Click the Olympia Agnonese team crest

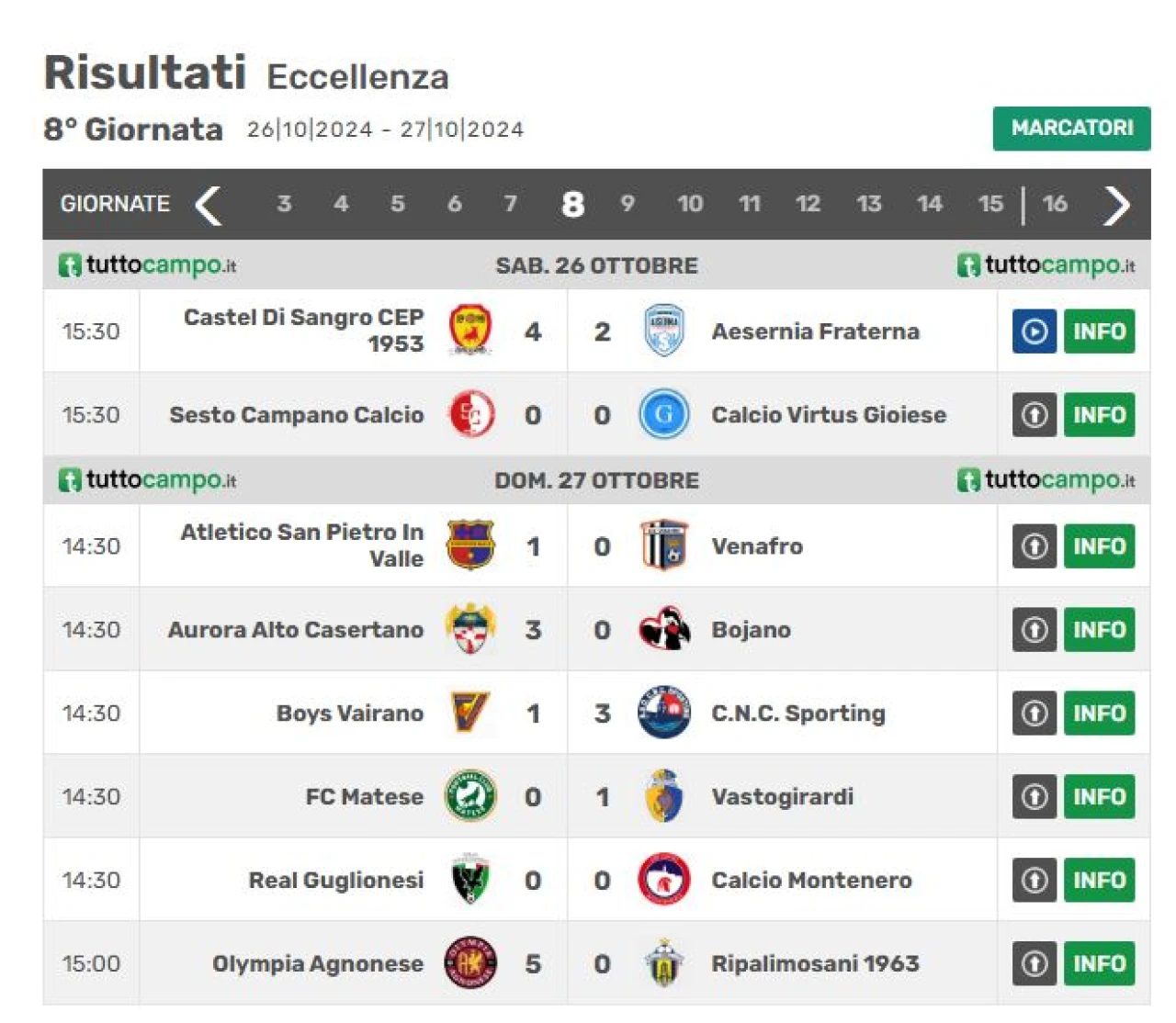[x=470, y=963]
